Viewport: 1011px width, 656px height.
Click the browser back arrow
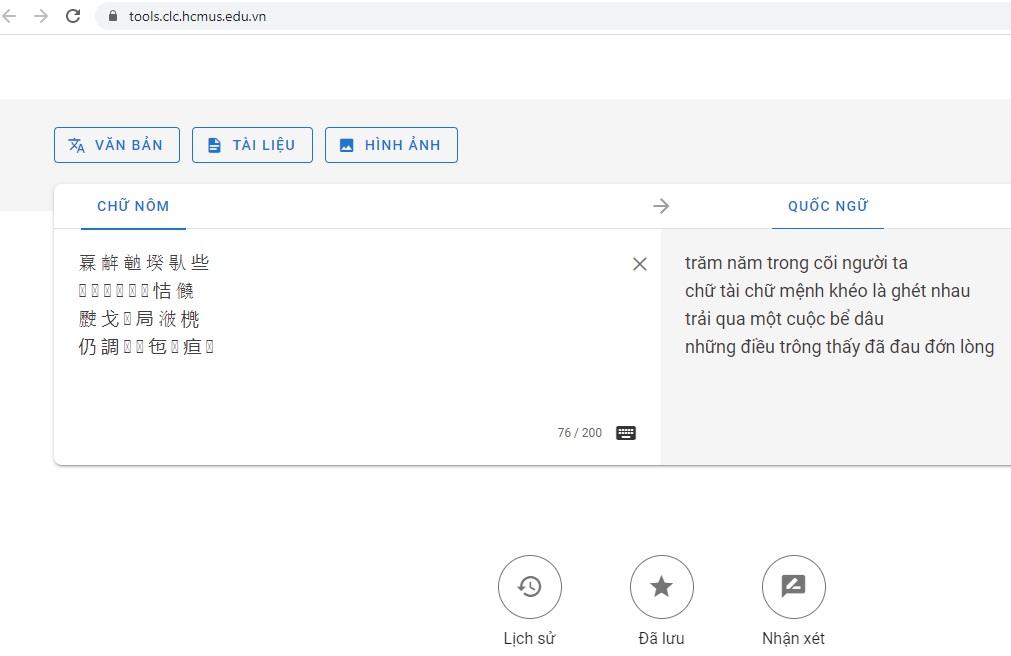[x=10, y=16]
